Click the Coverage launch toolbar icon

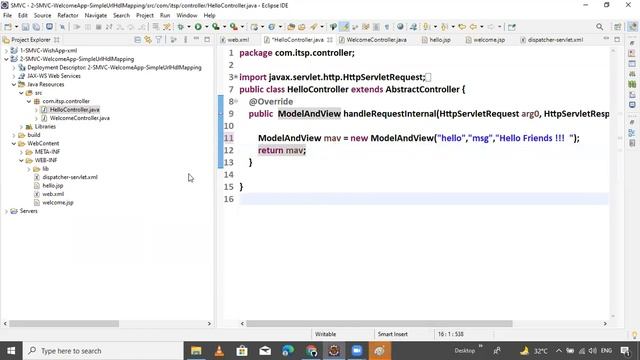216,27
